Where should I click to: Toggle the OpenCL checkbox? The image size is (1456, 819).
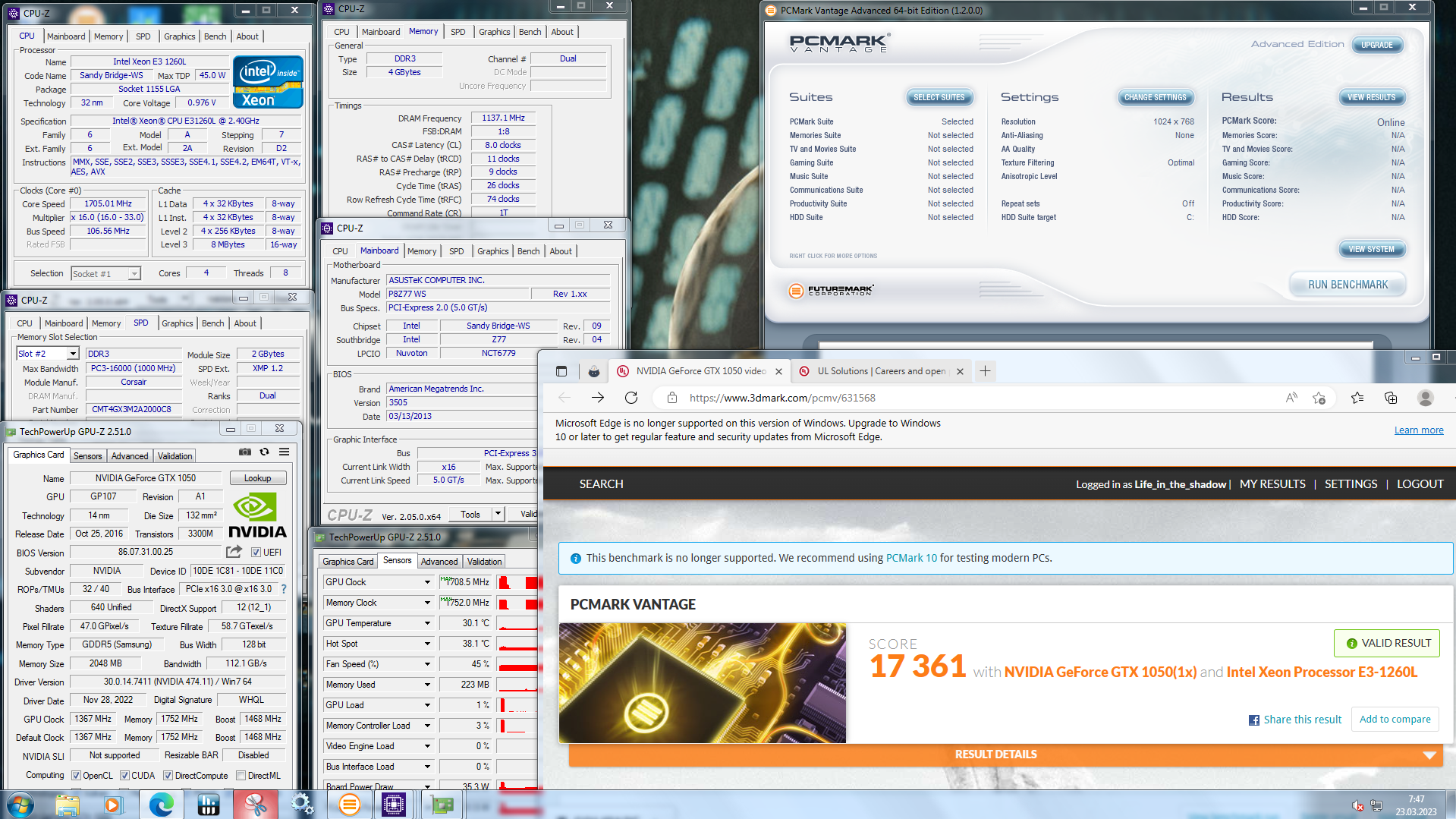(x=76, y=776)
